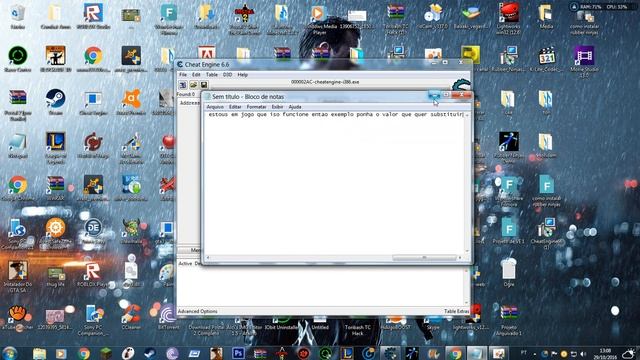Screen dimensions: 640x360
Task: Show hidden system tray icons arrow
Action: [535, 354]
